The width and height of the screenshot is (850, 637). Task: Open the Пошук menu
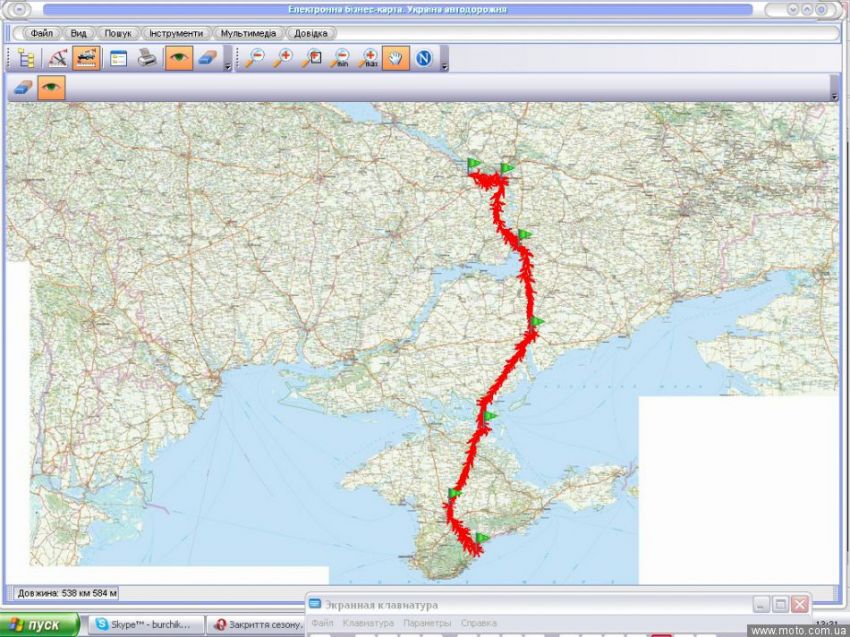pyautogui.click(x=118, y=33)
